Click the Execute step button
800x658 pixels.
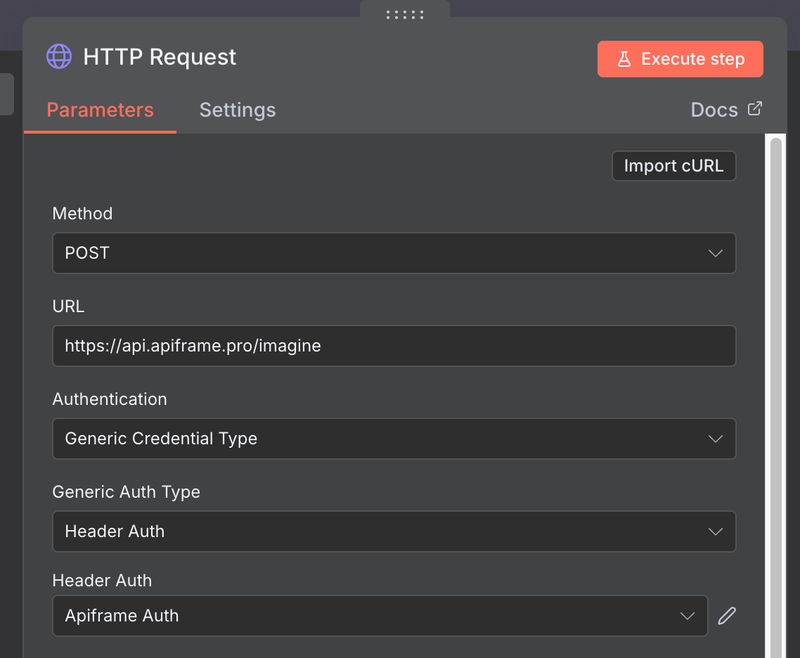click(680, 59)
